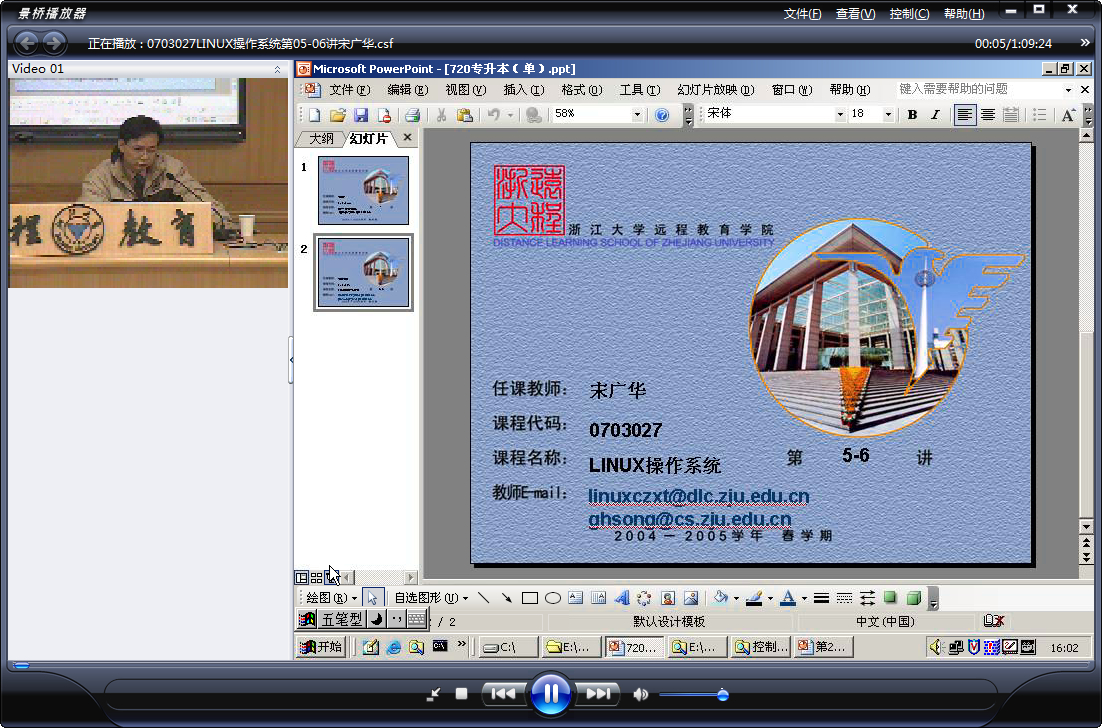Select slide 1 thumbnail
This screenshot has height=728, width=1102.
coord(363,190)
